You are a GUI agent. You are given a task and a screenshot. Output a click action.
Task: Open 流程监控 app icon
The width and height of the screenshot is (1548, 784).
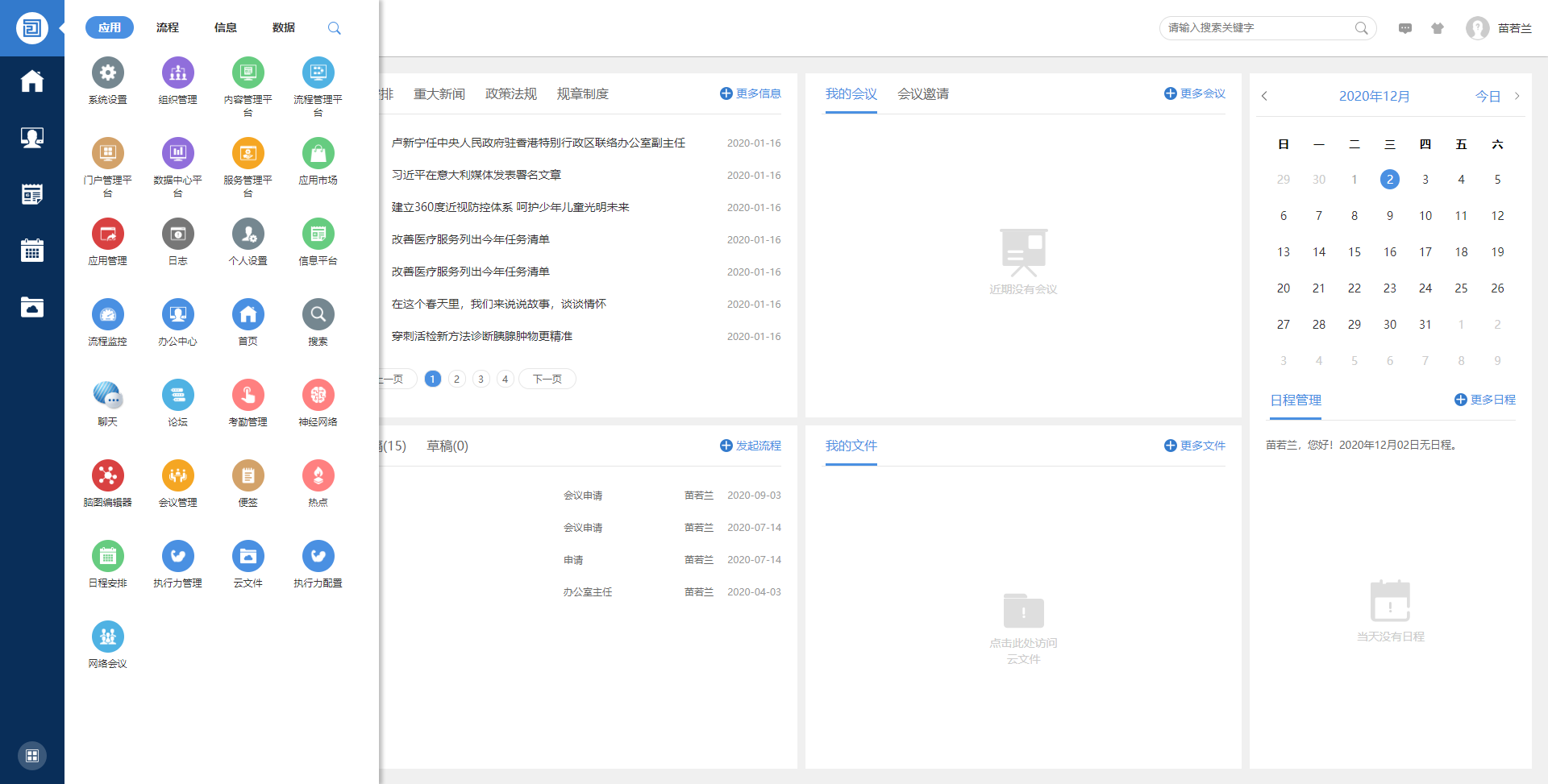coord(108,314)
